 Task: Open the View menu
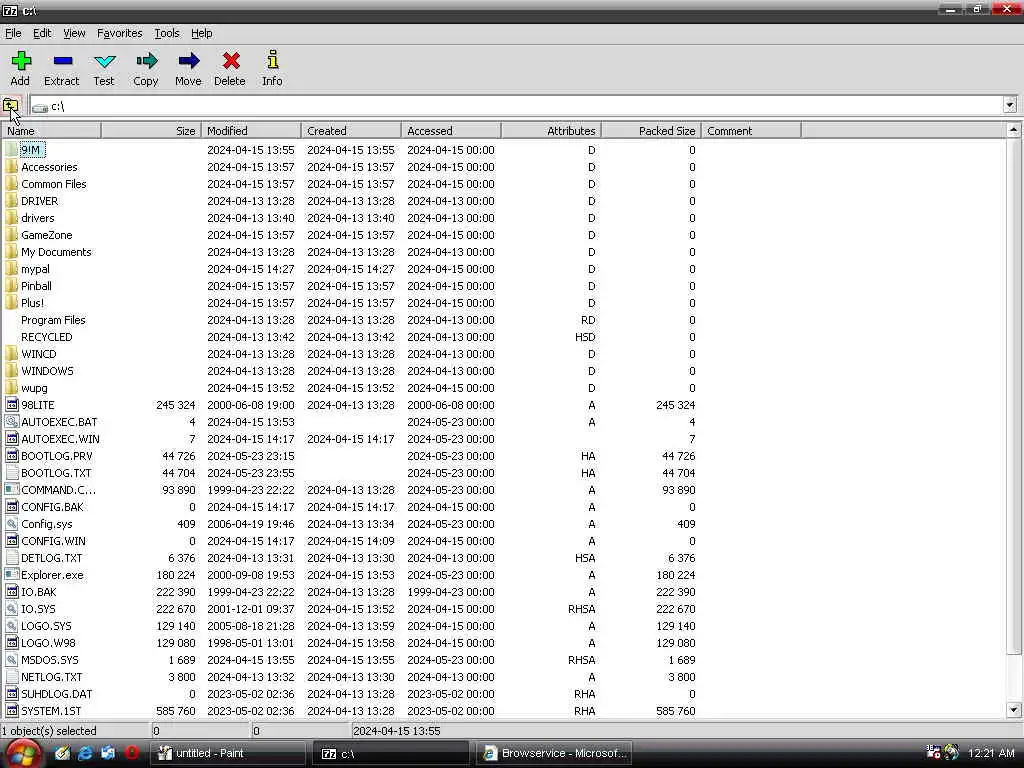point(74,33)
